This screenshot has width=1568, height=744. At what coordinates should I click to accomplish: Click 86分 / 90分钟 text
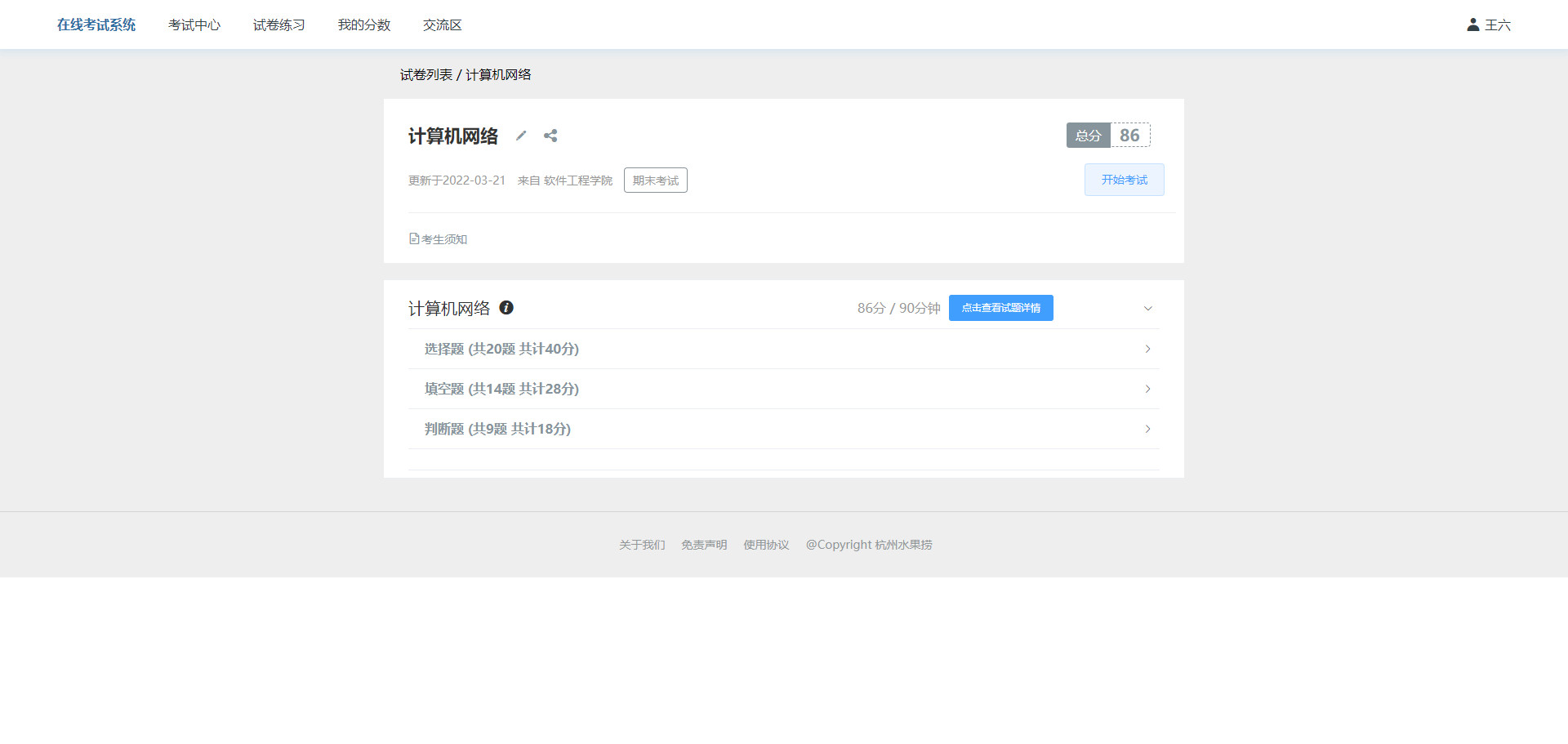[x=898, y=308]
